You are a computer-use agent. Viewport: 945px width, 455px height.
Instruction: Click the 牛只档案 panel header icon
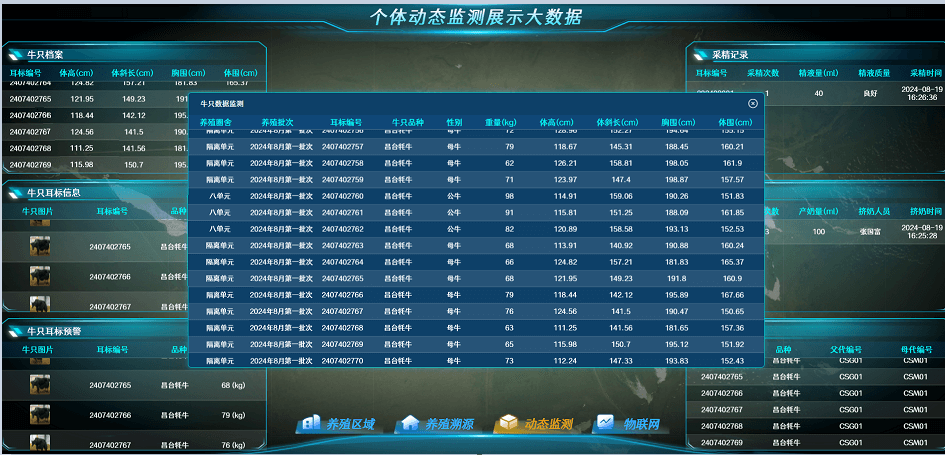16,54
